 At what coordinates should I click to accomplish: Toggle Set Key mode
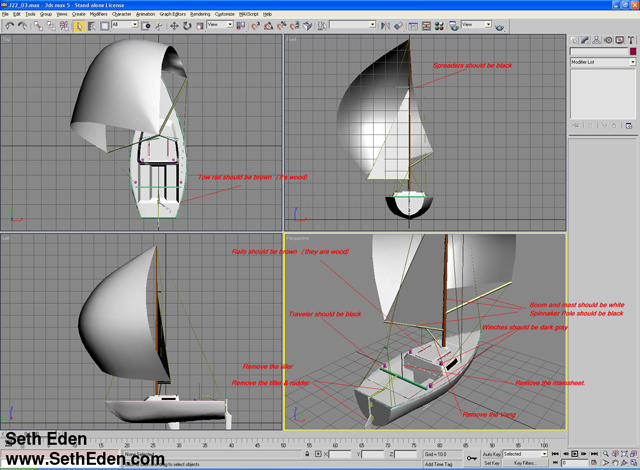pos(490,463)
